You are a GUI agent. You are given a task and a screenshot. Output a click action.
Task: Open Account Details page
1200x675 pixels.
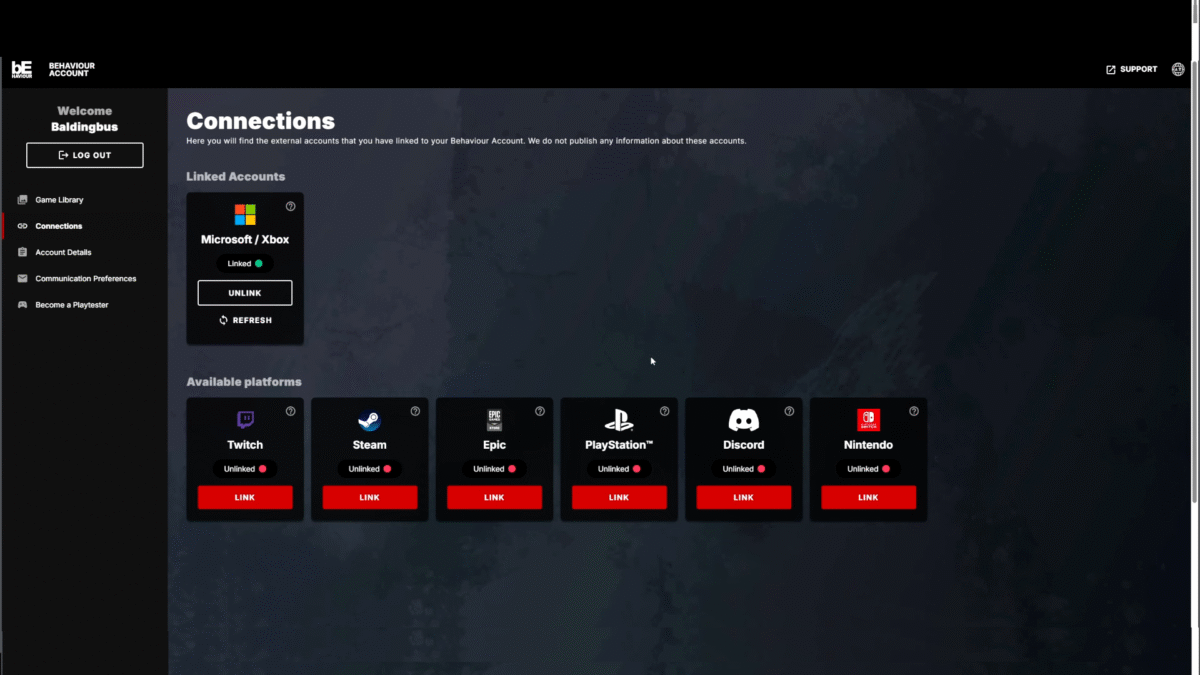click(x=63, y=252)
